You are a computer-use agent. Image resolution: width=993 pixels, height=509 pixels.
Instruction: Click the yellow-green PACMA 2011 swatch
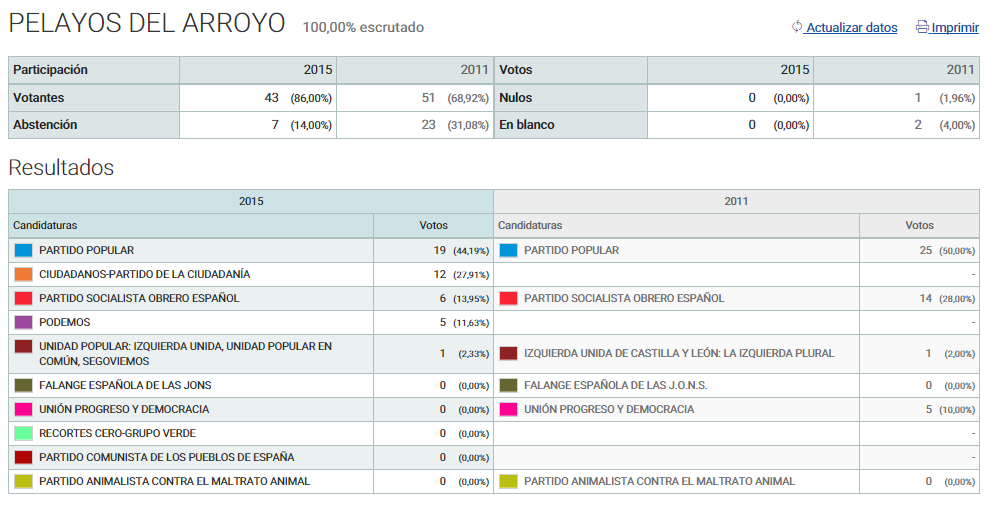tap(509, 481)
